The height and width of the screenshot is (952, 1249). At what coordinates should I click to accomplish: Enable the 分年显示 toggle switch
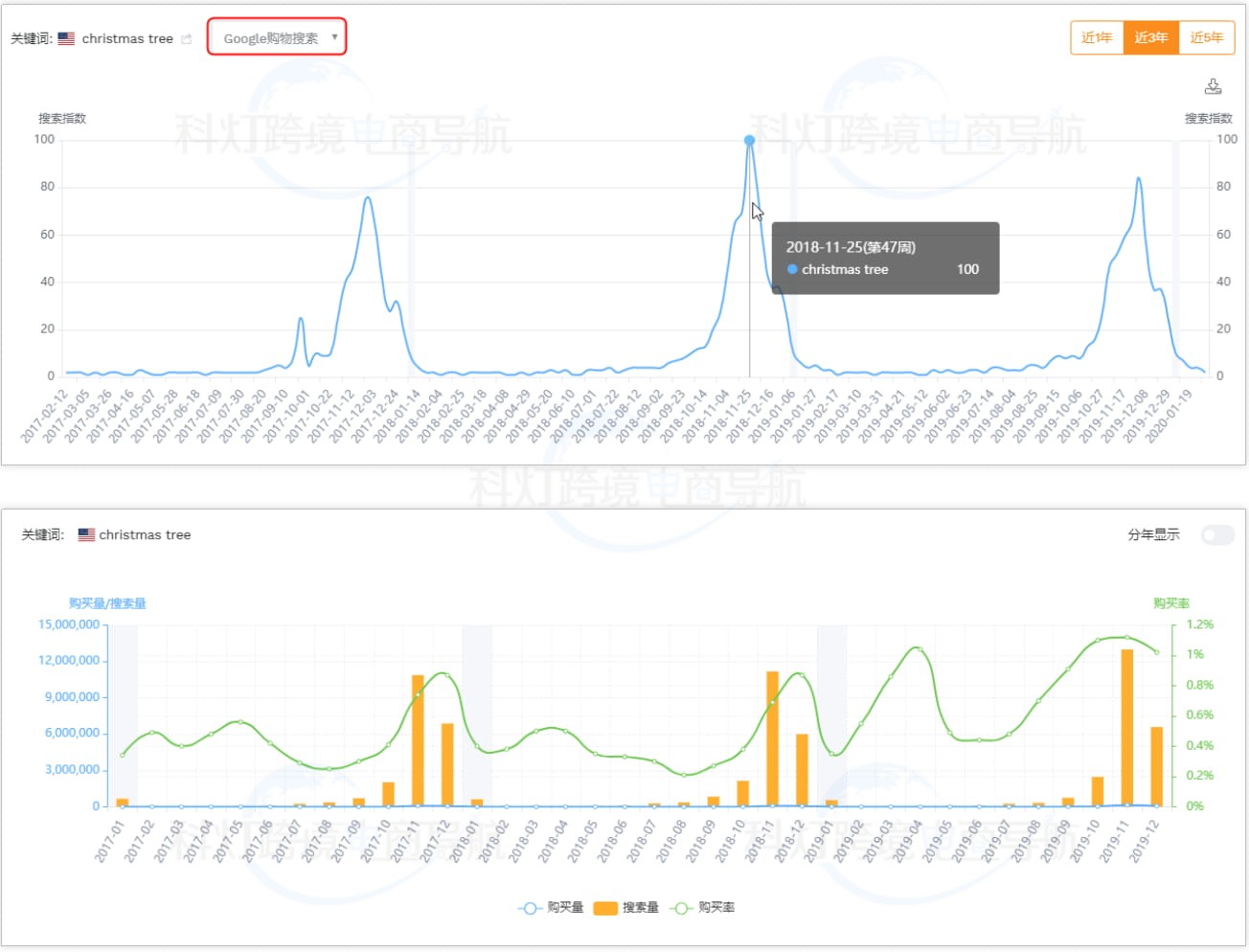1216,534
